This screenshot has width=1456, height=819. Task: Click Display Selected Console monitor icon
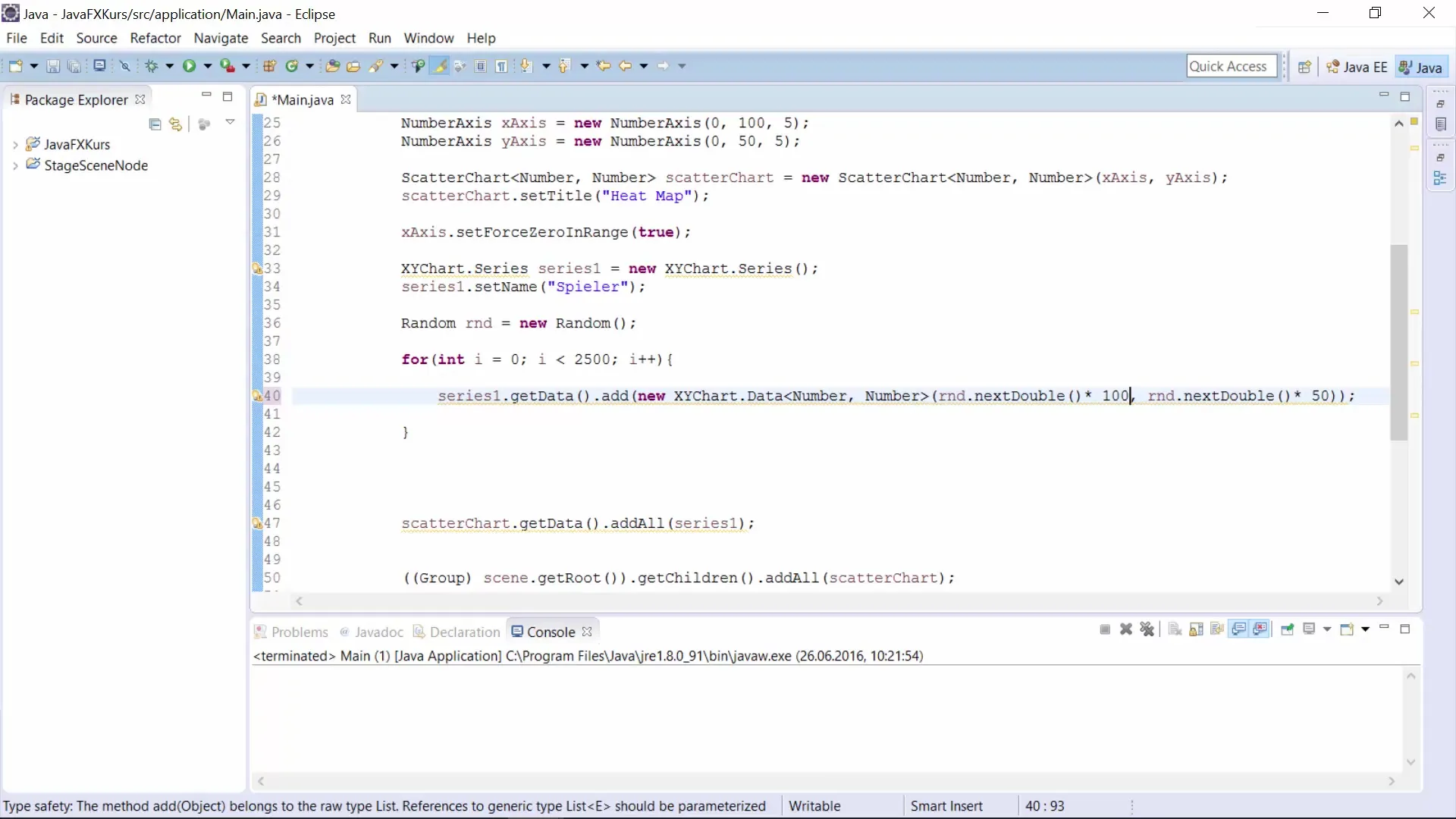pos(1309,629)
